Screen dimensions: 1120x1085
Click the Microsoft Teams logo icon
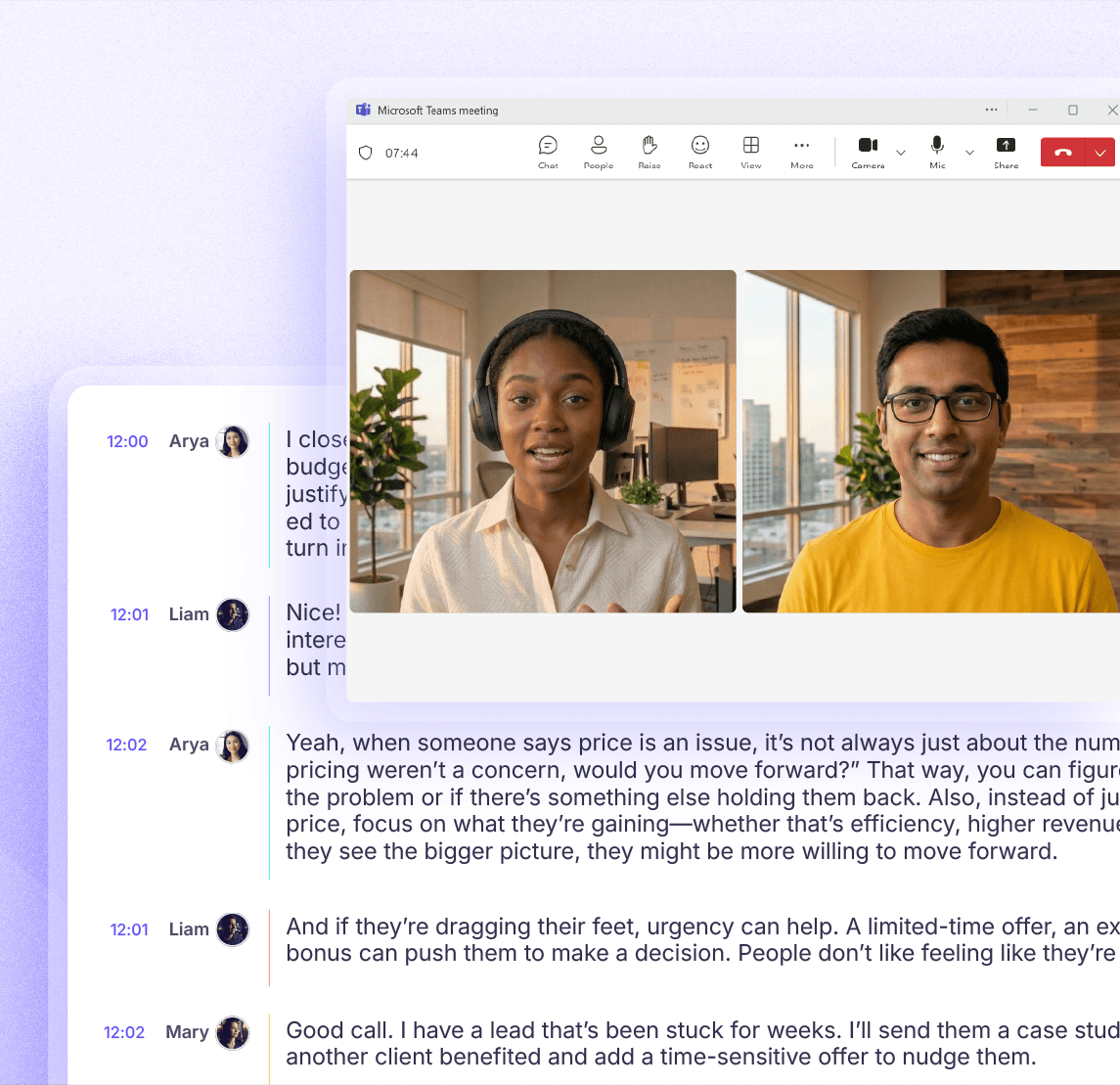coord(364,110)
